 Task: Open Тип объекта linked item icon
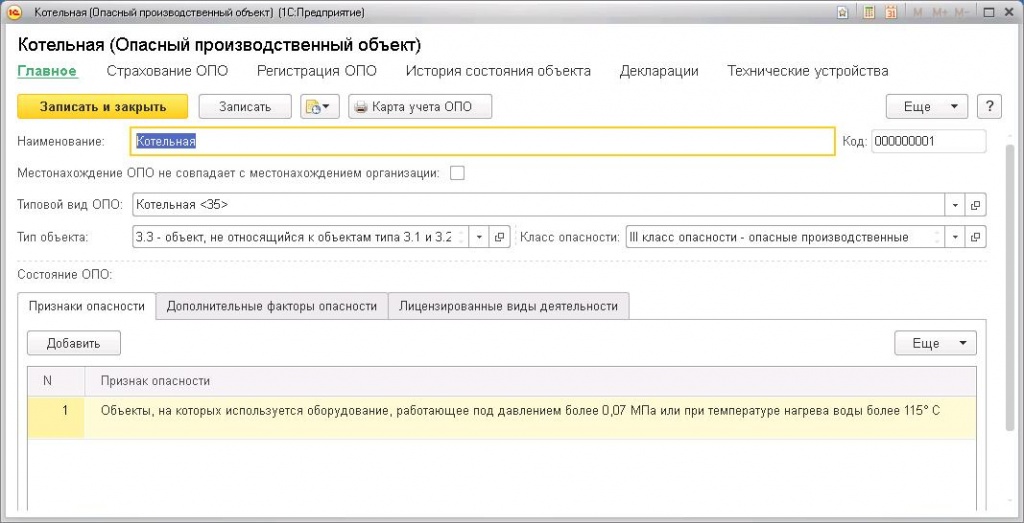click(499, 238)
